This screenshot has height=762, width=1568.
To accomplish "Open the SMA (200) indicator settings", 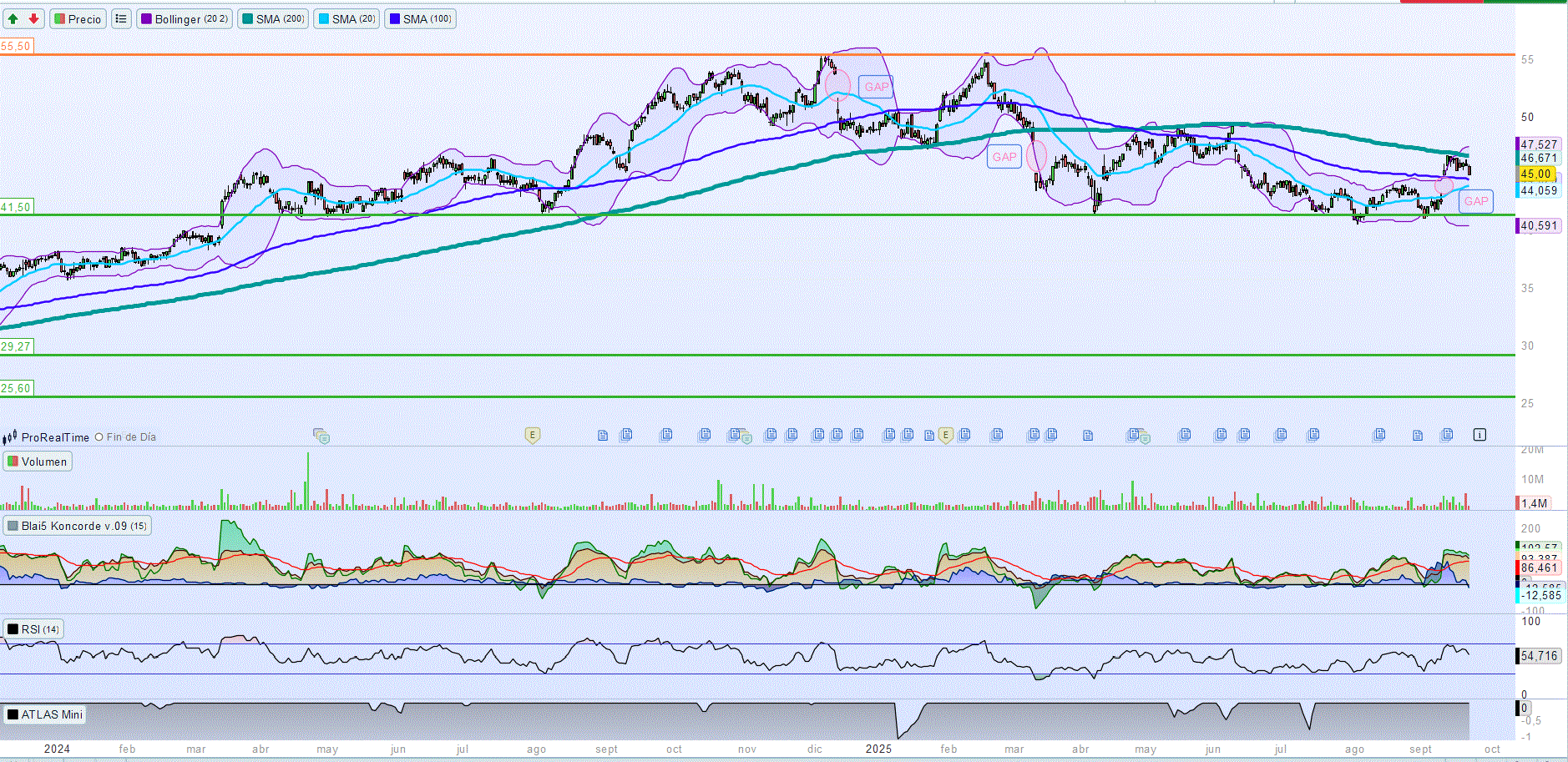I will point(273,18).
